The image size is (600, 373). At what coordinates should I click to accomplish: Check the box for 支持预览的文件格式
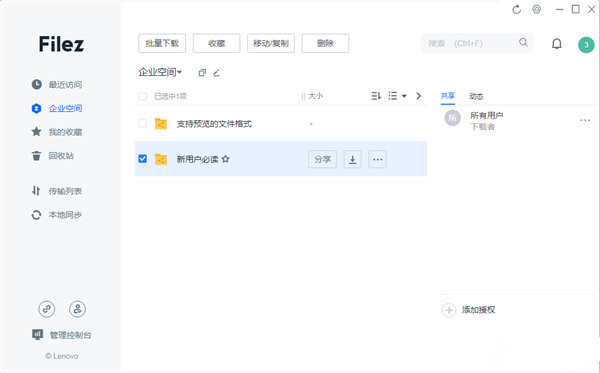click(142, 123)
